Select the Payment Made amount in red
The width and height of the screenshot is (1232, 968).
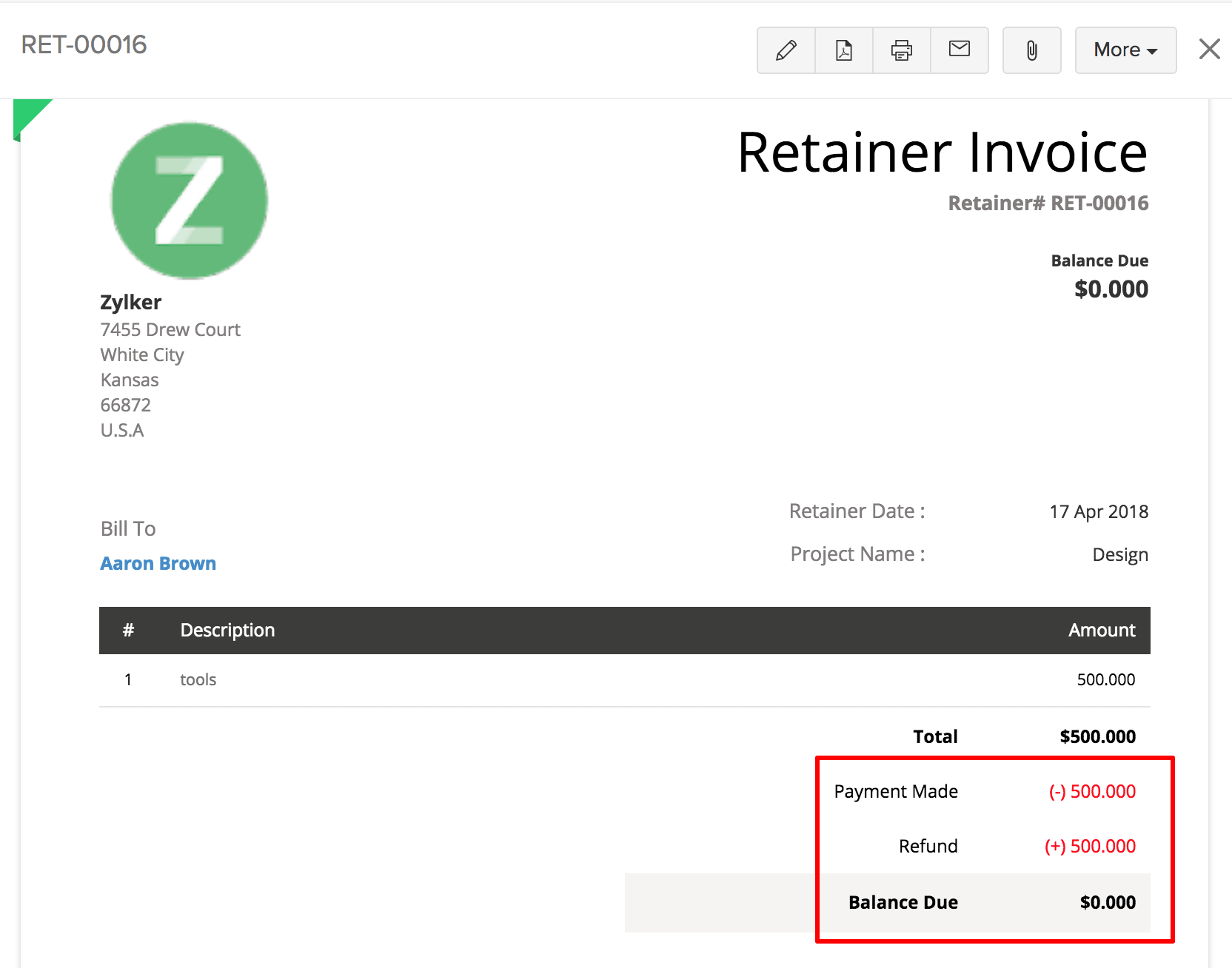click(x=1092, y=791)
